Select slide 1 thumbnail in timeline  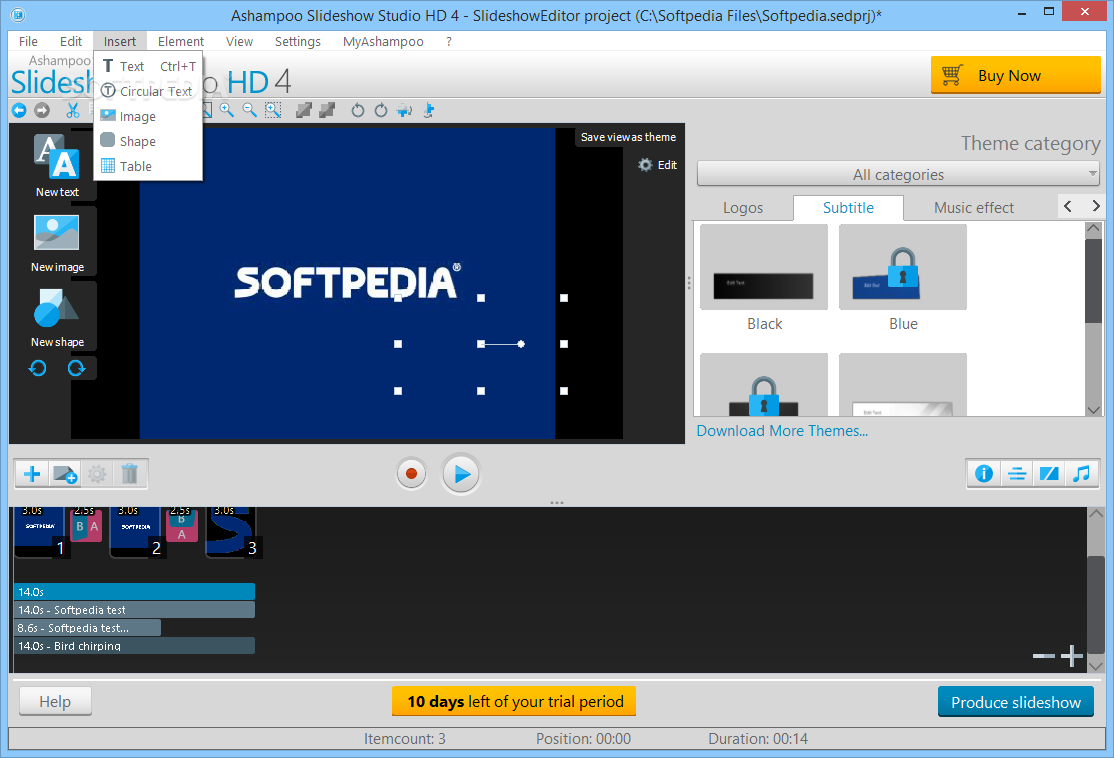41,532
